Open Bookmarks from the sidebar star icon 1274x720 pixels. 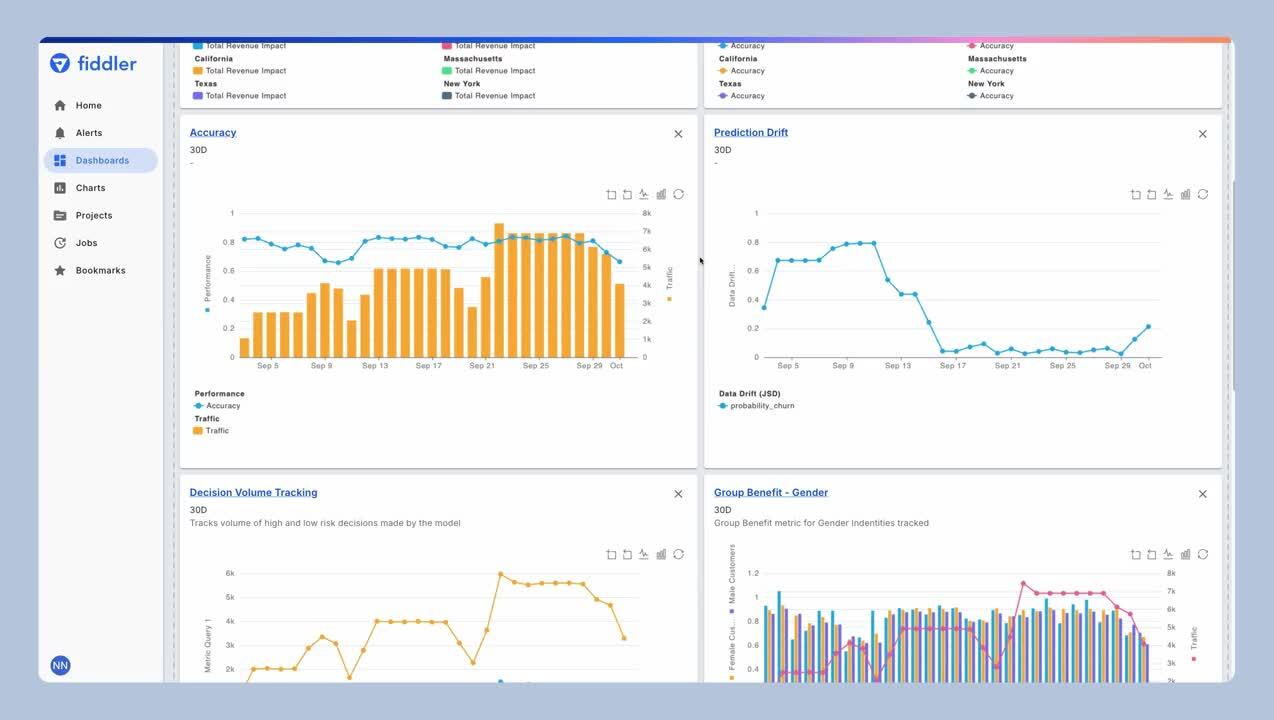[x=60, y=270]
